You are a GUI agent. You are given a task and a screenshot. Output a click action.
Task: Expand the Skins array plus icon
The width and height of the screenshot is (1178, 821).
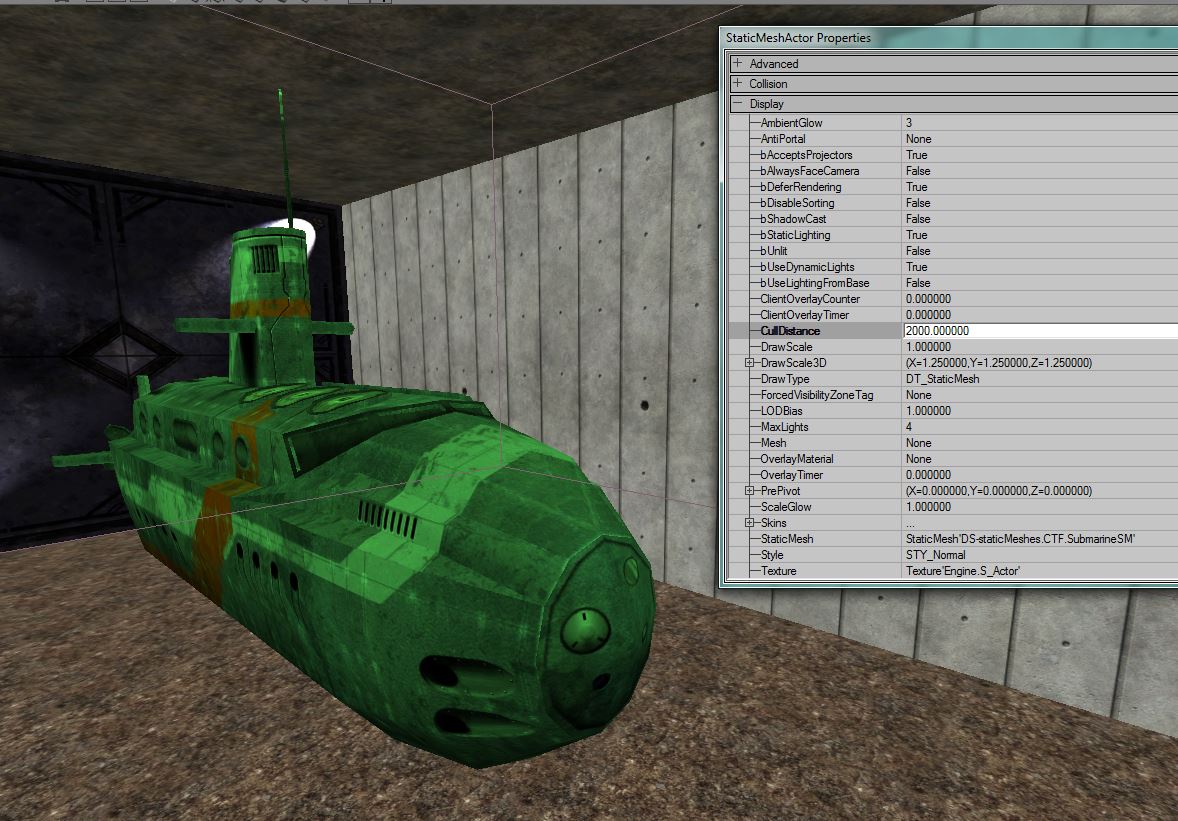pyautogui.click(x=750, y=523)
